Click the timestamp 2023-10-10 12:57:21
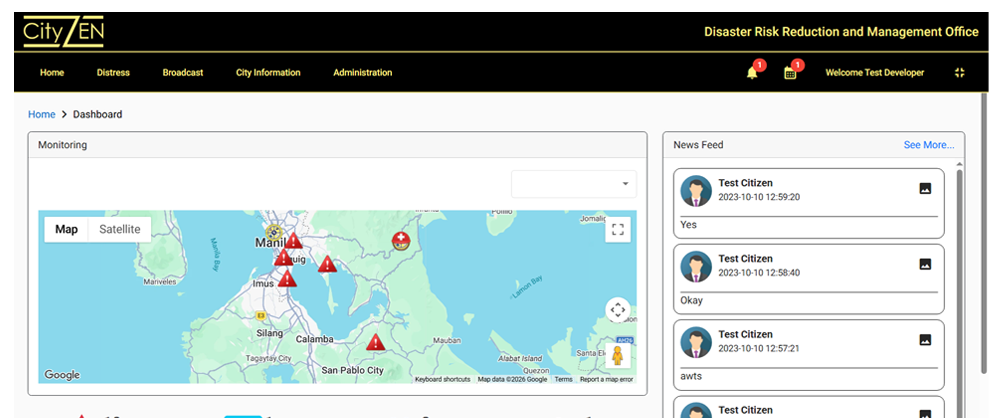The image size is (1000, 418). tap(759, 349)
